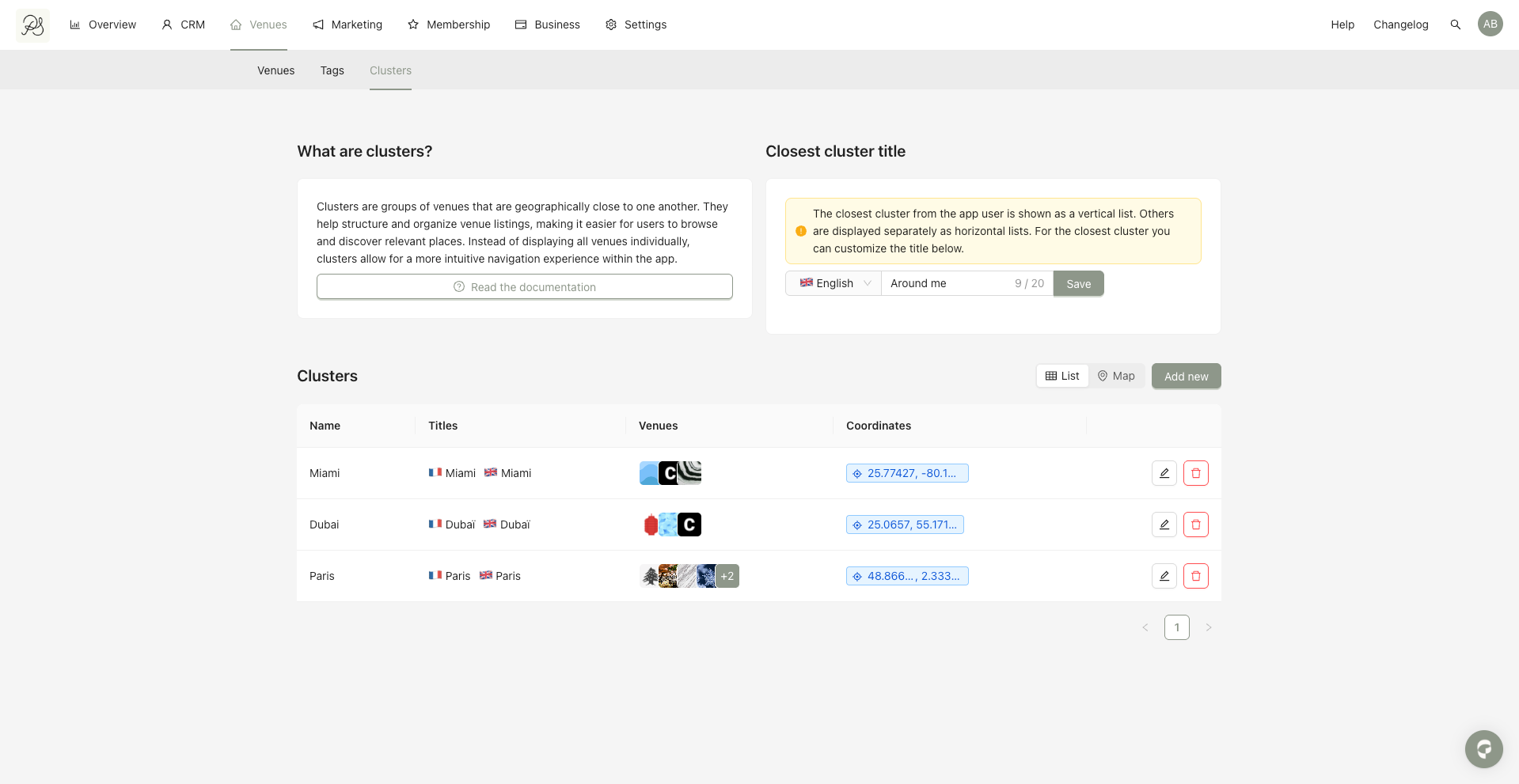Open the chat support widget icon
This screenshot has width=1519, height=784.
1483,748
